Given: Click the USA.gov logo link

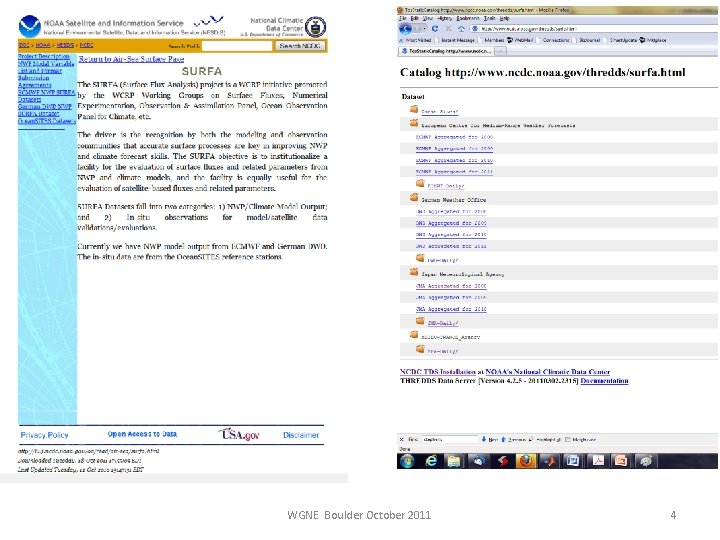Looking at the screenshot, I should point(239,433).
